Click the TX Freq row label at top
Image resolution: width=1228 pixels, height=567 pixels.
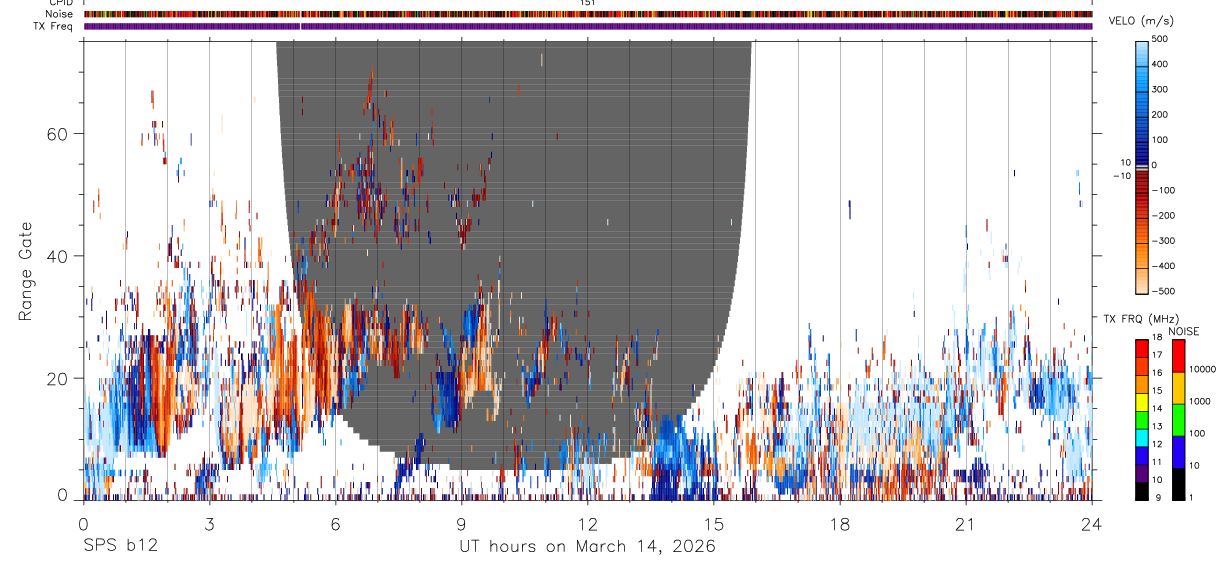(x=54, y=26)
